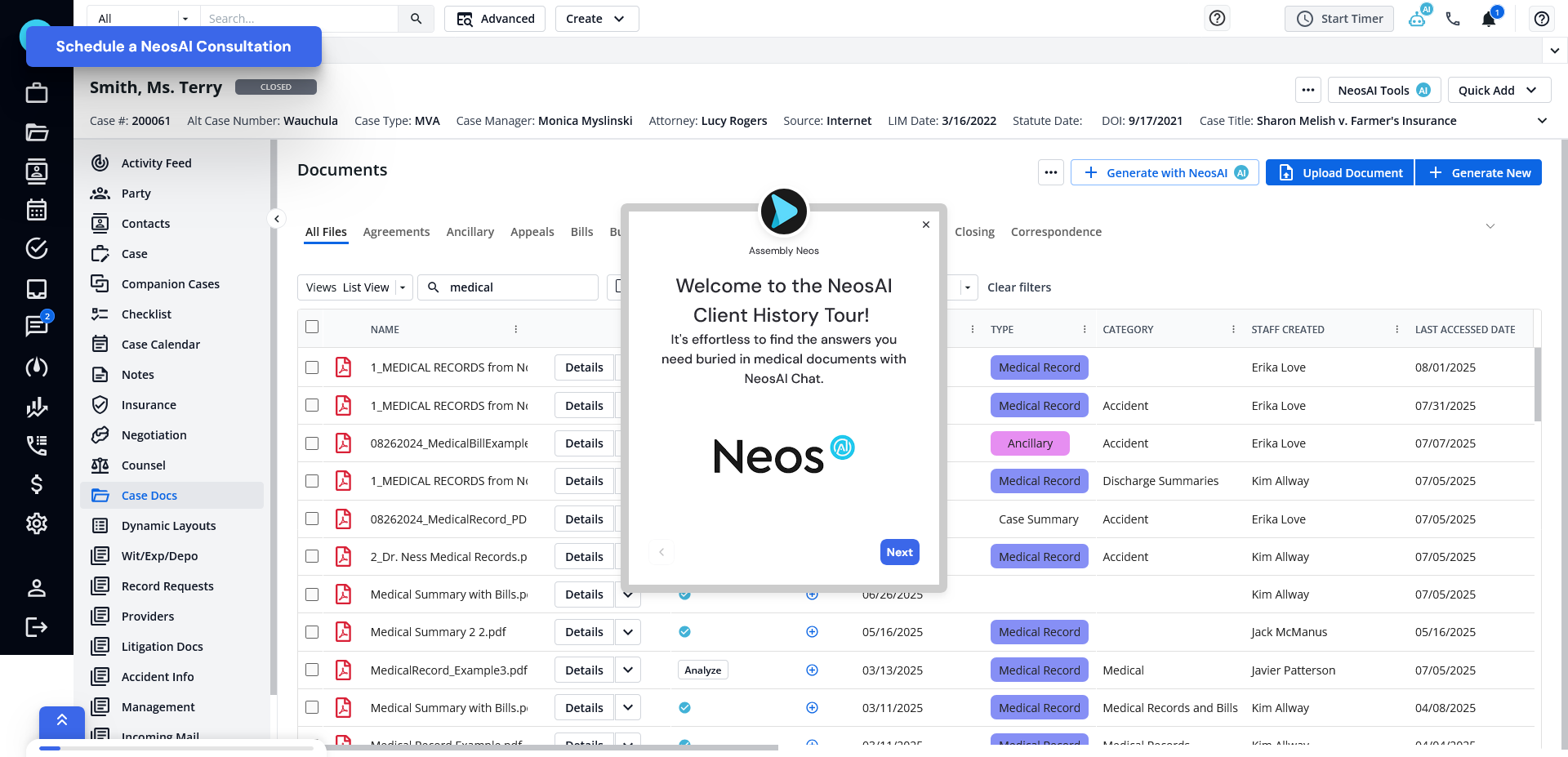Click Analyze on MedicalRecord_Example3.pdf
The height and width of the screenshot is (757, 1568).
coord(702,670)
